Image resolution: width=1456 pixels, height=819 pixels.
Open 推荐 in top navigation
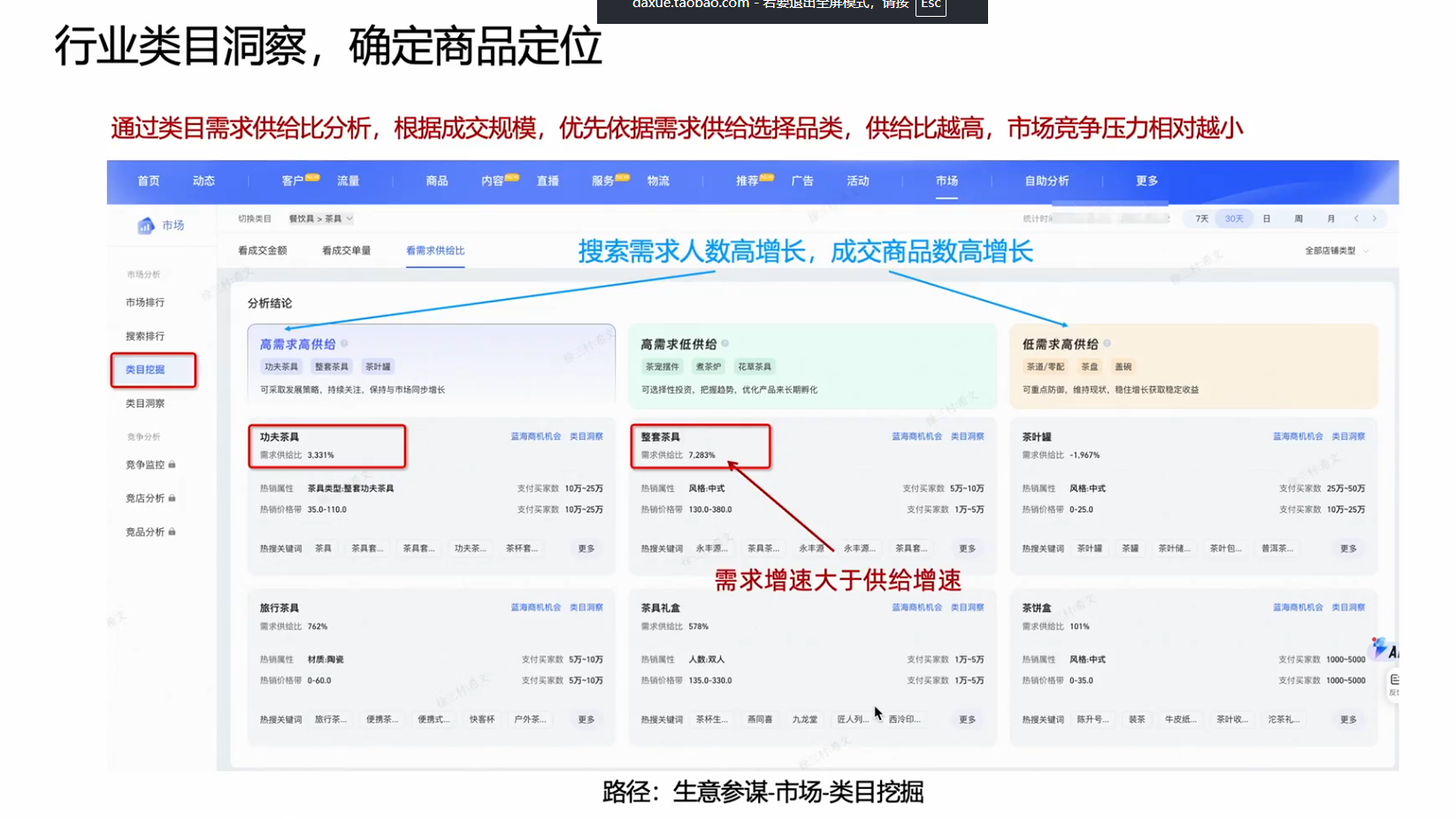click(747, 180)
